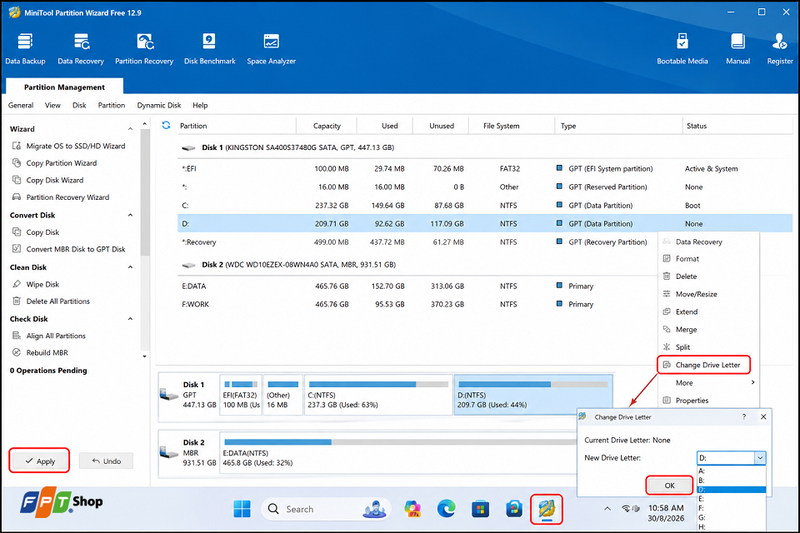The width and height of the screenshot is (800, 533).
Task: Select E:DATA(NTFS) block in Disk 2 map
Action: [398, 453]
